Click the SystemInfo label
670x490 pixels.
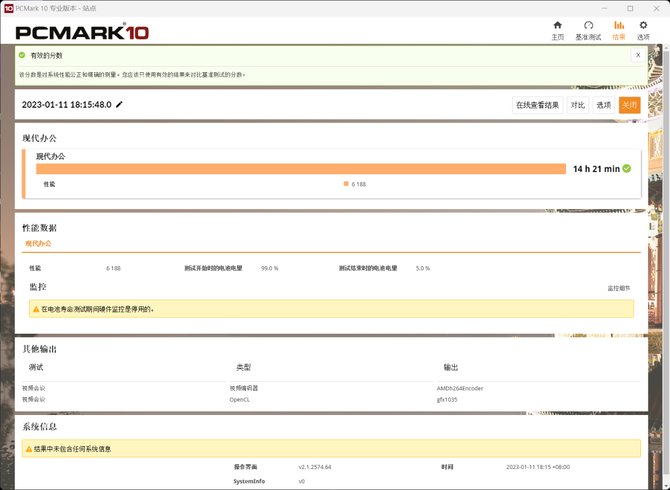[249, 481]
